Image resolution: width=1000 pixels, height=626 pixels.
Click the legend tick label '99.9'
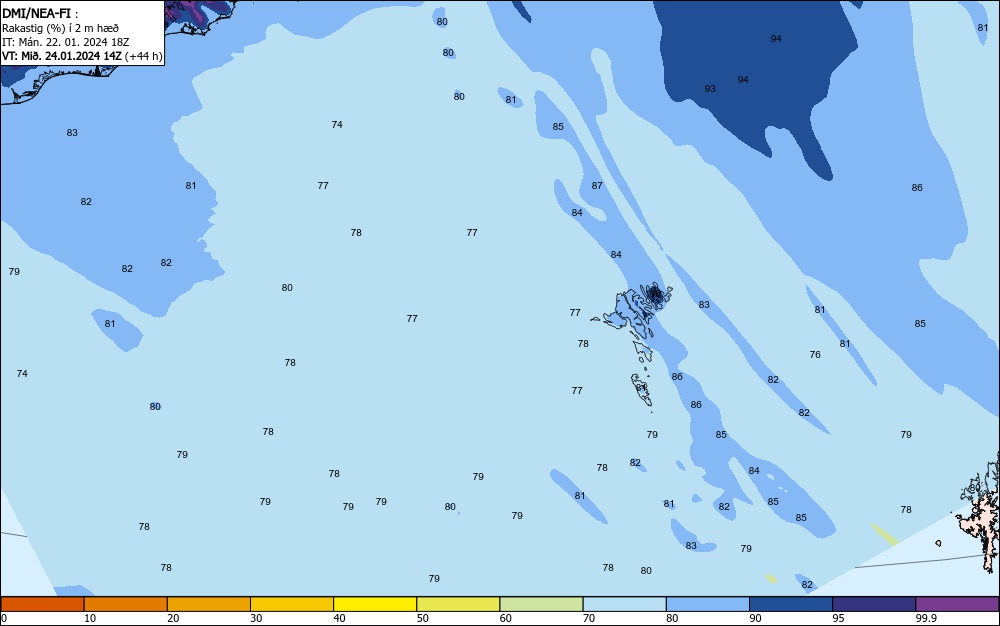[926, 618]
